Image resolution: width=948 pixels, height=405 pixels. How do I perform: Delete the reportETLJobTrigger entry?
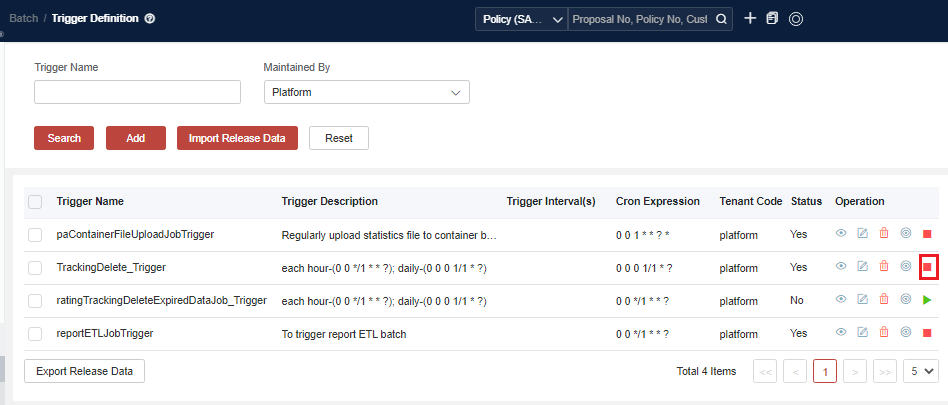coord(884,332)
